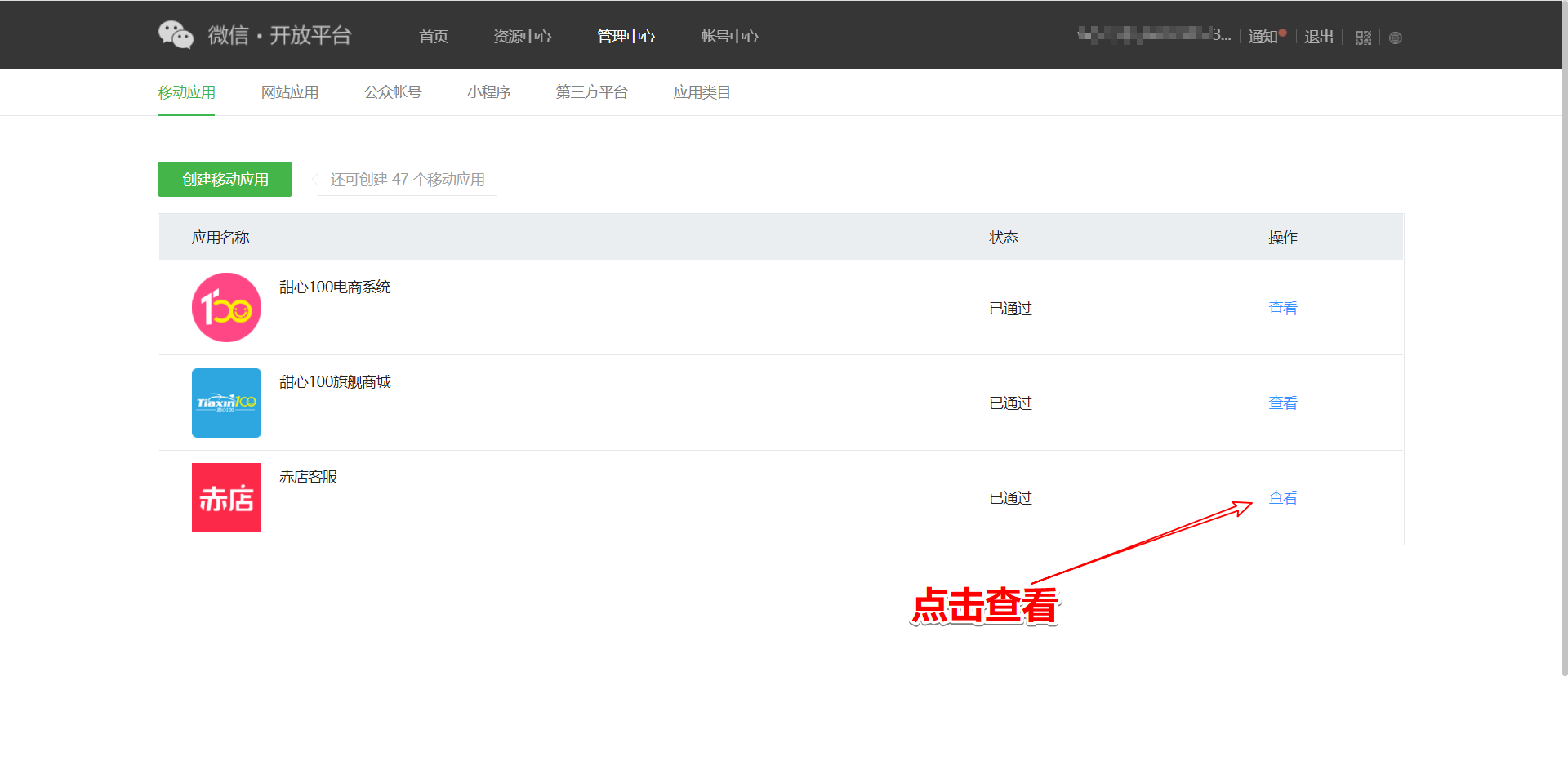1568x779 pixels.
Task: Click the 甜心100电商系统 app name
Action: (x=335, y=287)
